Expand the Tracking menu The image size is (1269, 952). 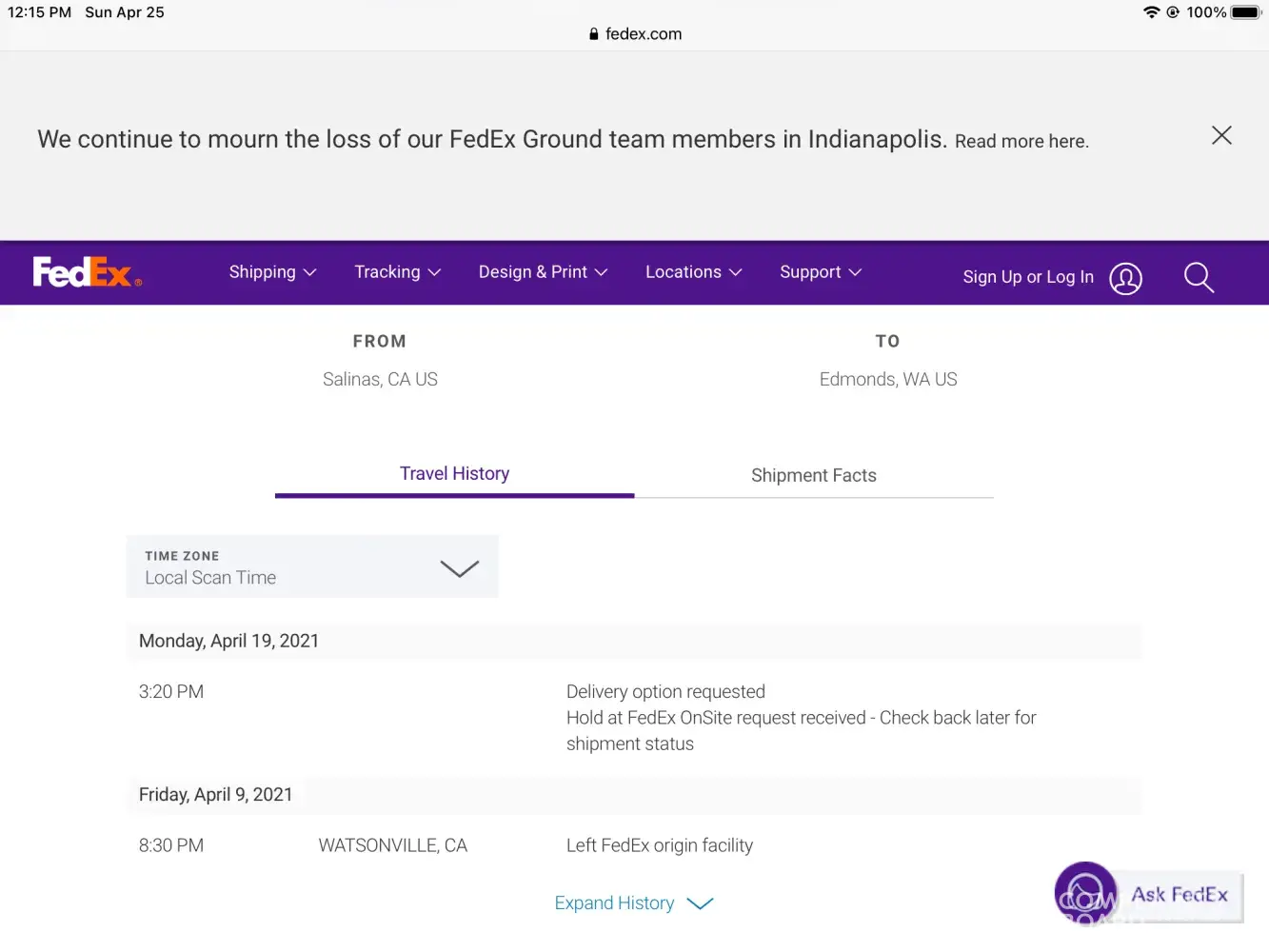tap(397, 272)
